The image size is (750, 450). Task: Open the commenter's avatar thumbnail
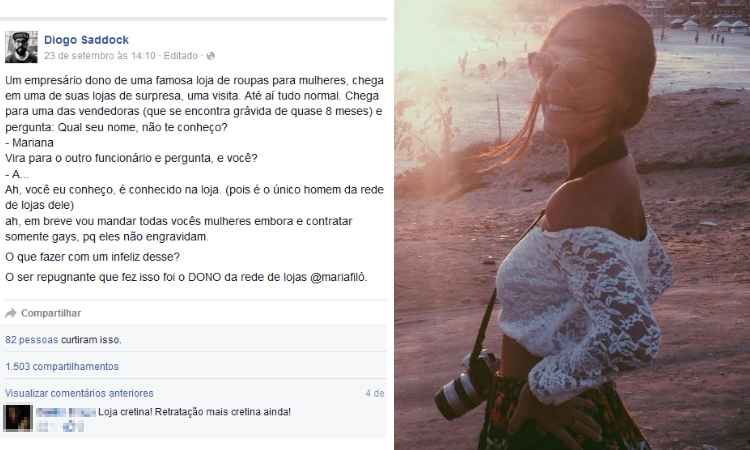click(18, 418)
